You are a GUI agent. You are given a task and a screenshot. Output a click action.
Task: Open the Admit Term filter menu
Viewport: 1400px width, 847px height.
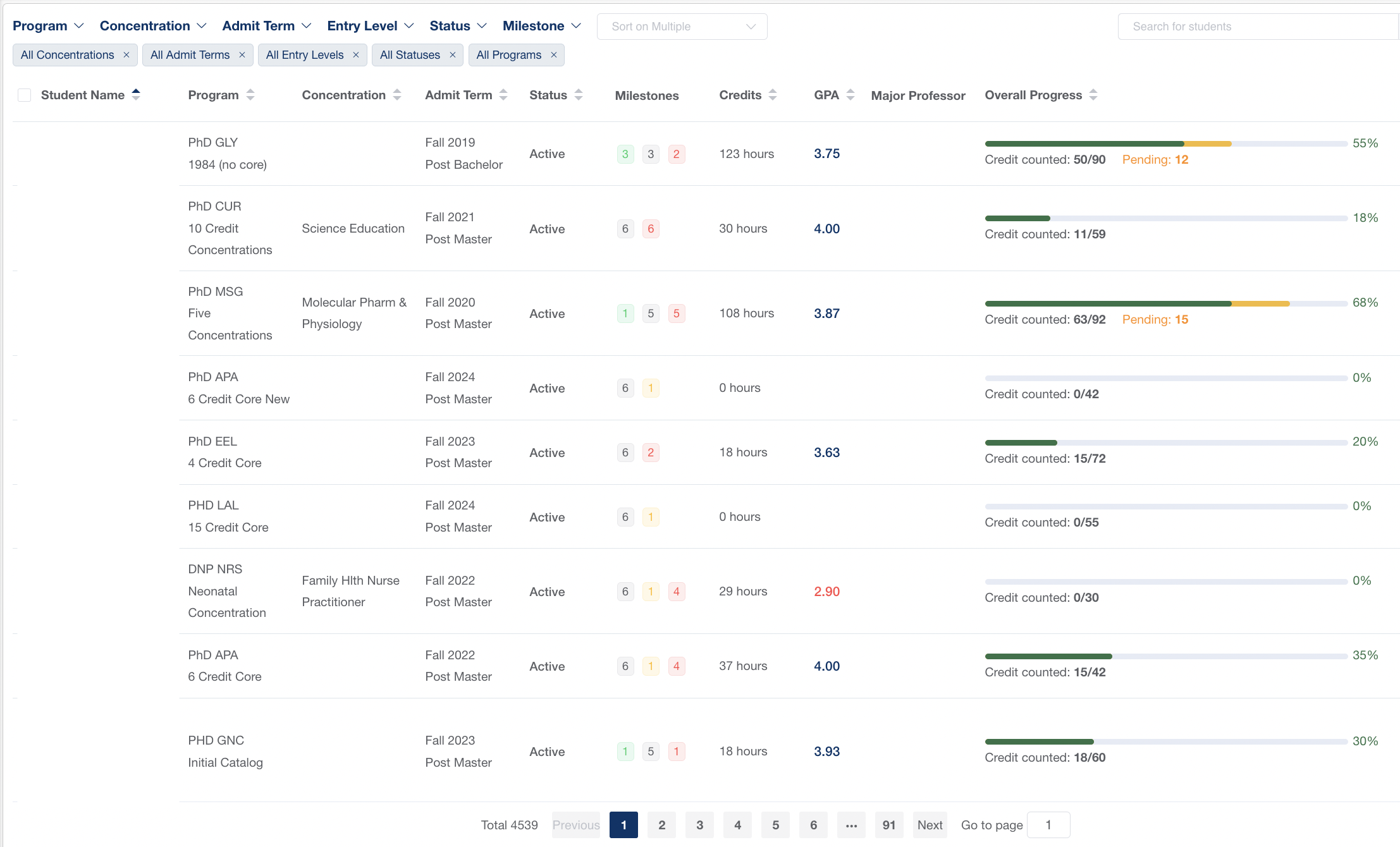(266, 26)
